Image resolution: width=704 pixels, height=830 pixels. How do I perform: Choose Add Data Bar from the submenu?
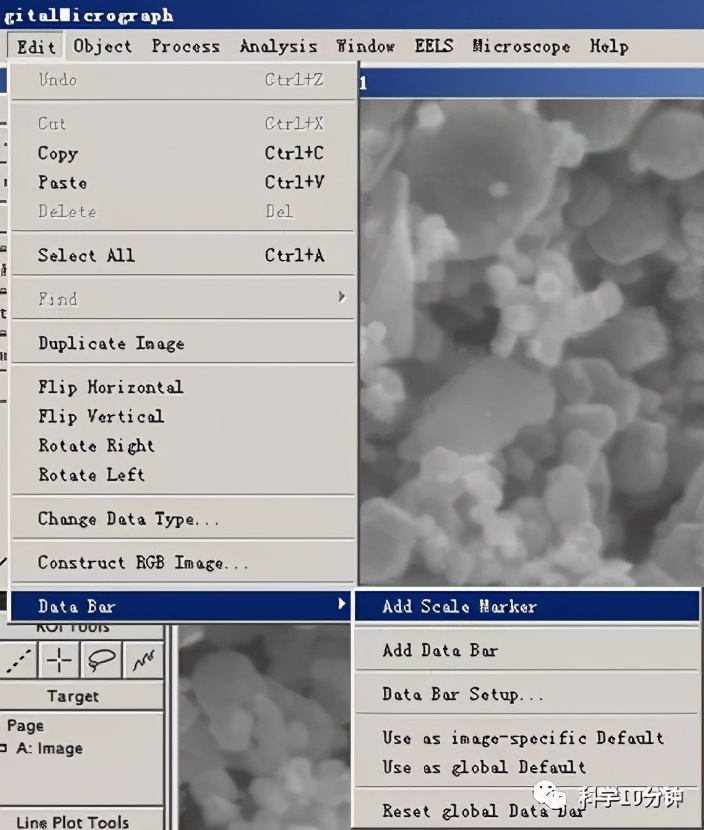[x=440, y=650]
